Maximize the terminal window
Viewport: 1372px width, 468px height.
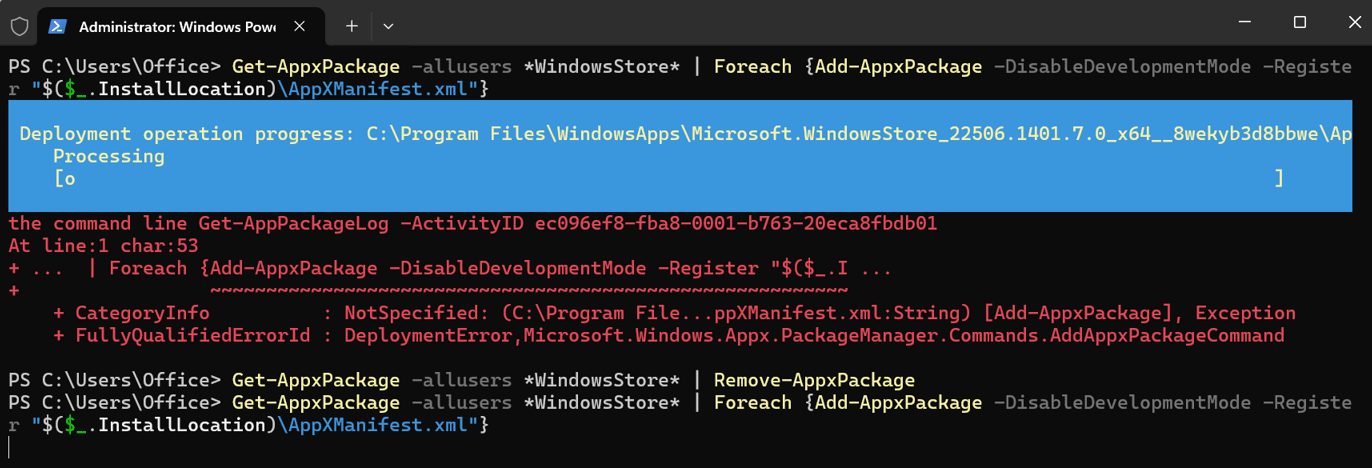click(1299, 23)
